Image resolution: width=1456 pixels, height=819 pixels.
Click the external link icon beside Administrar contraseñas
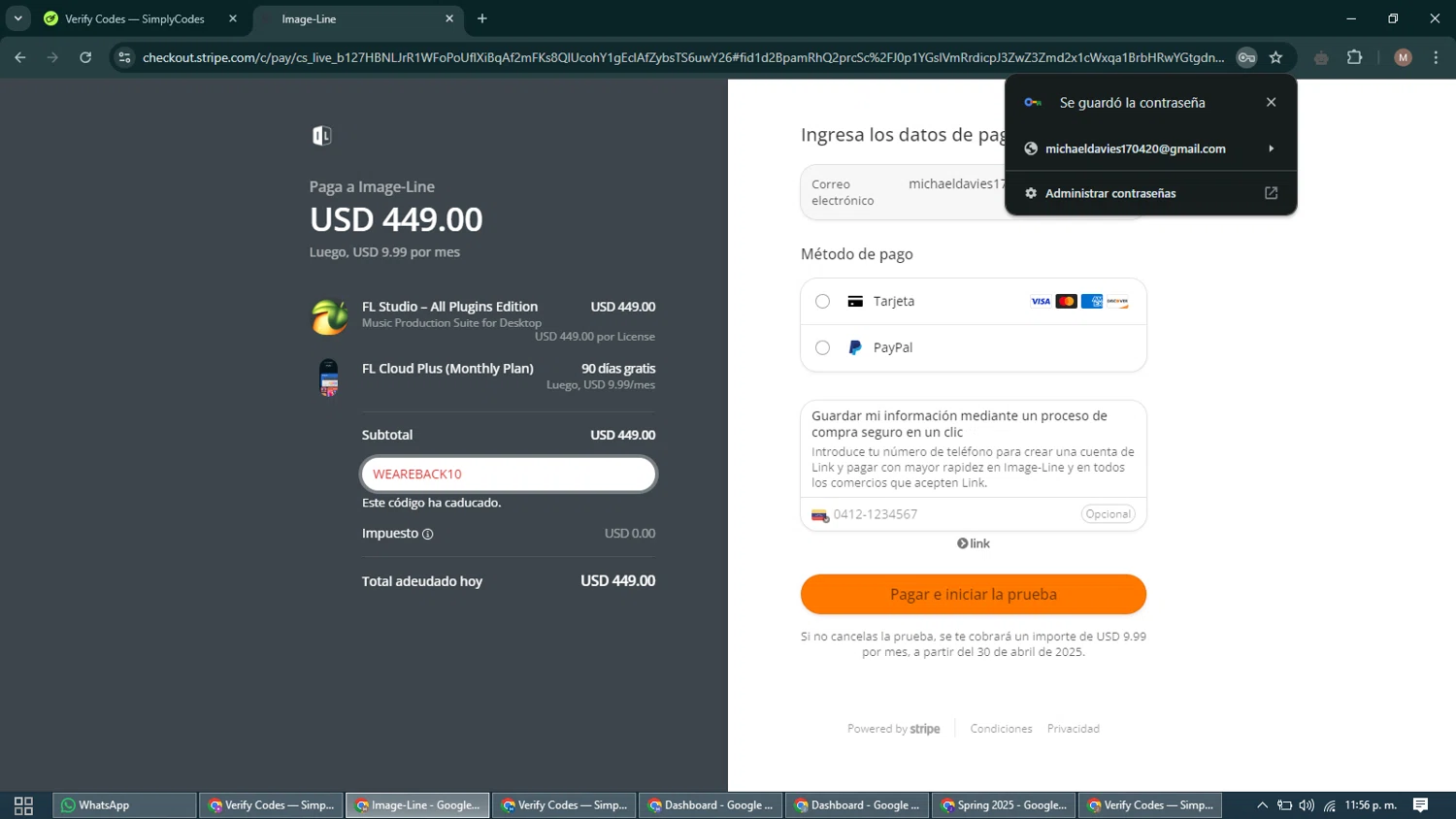[x=1271, y=193]
